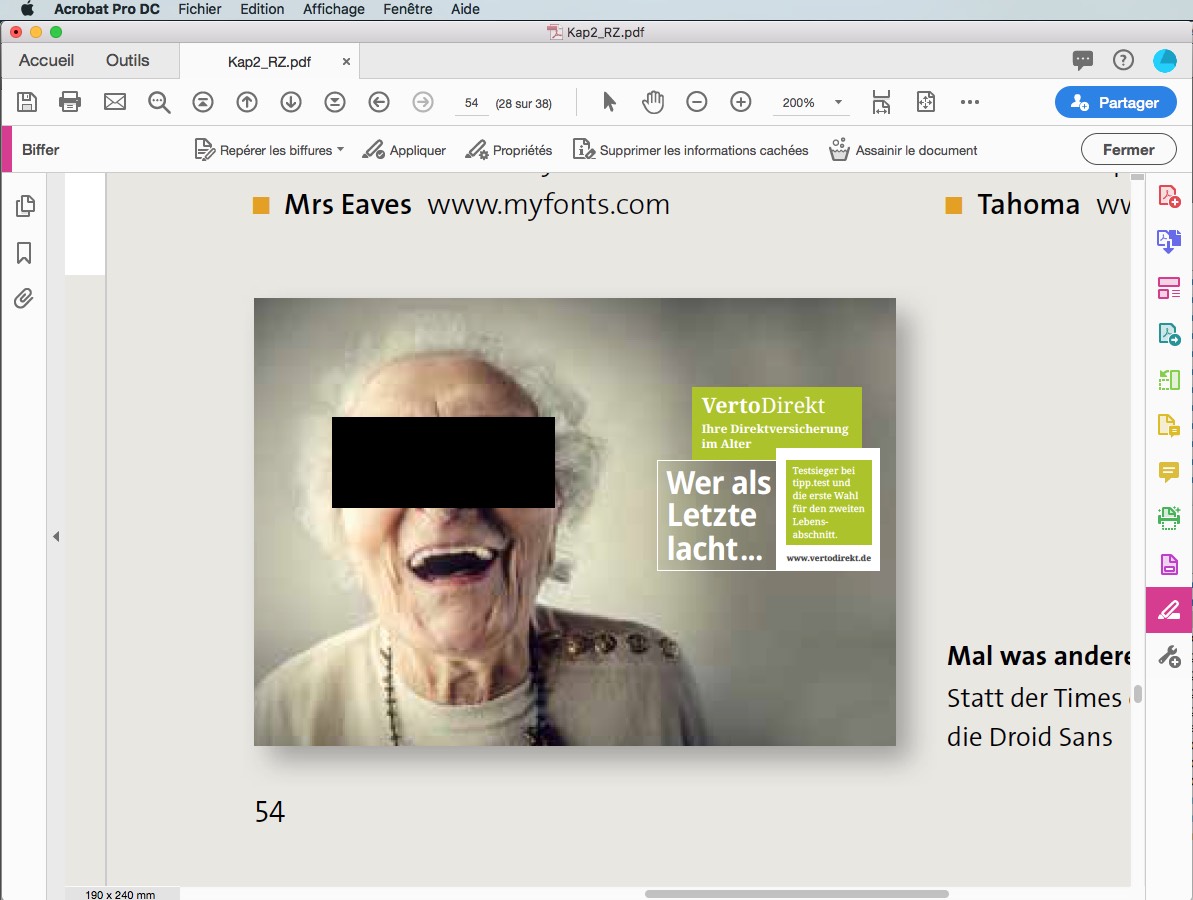Open Edition menu
This screenshot has height=900, width=1193.
click(262, 9)
